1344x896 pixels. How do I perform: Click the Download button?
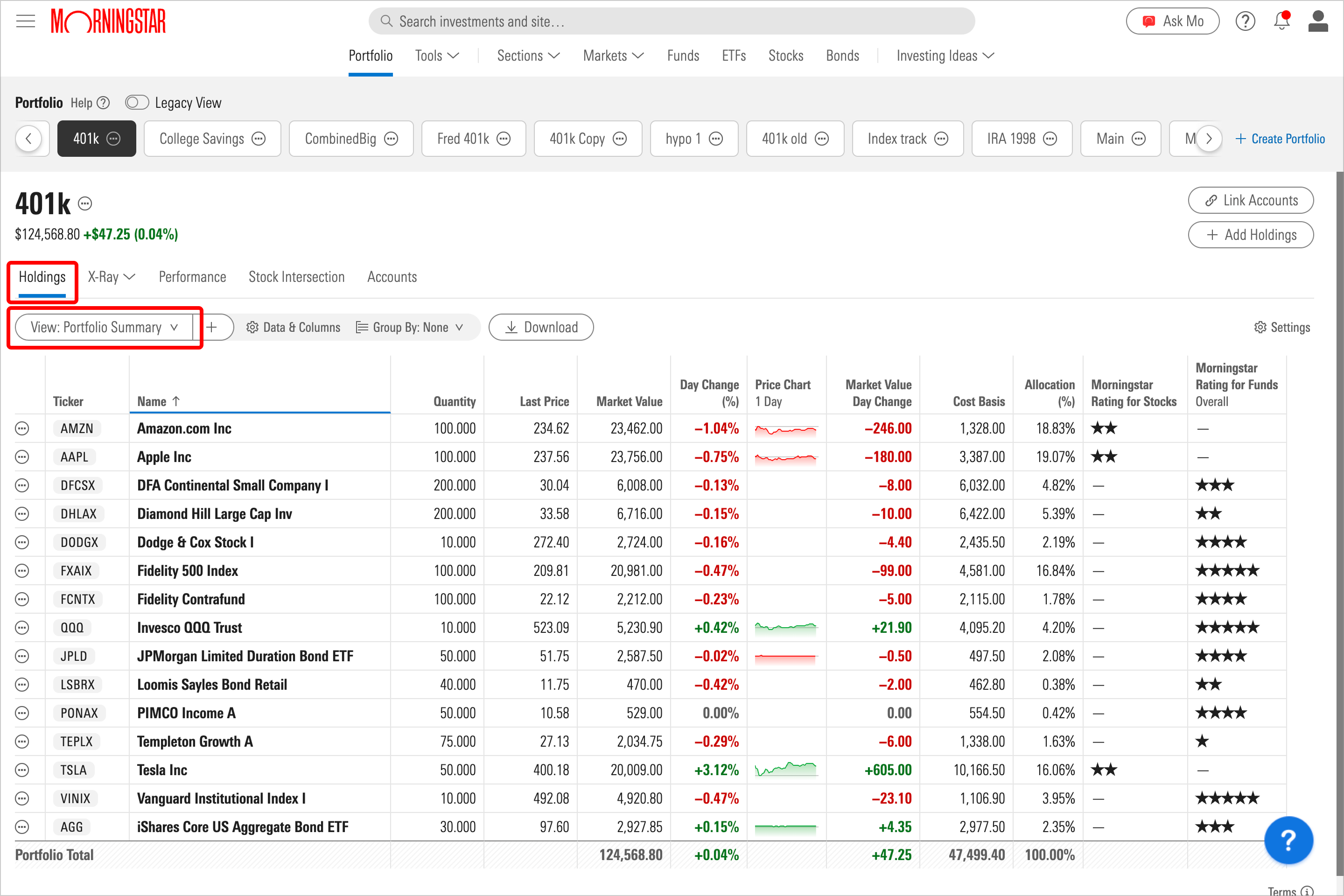[540, 328]
